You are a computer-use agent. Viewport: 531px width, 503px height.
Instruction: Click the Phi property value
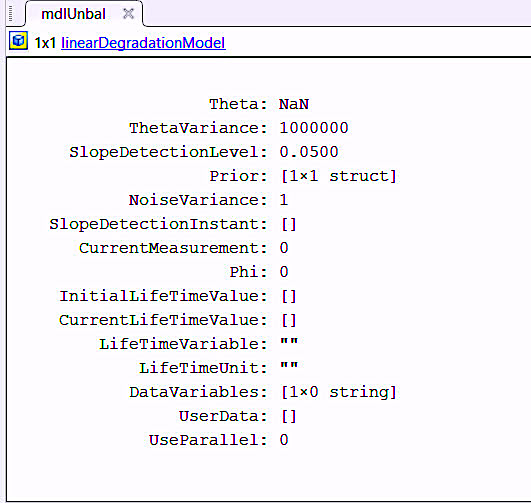point(284,272)
